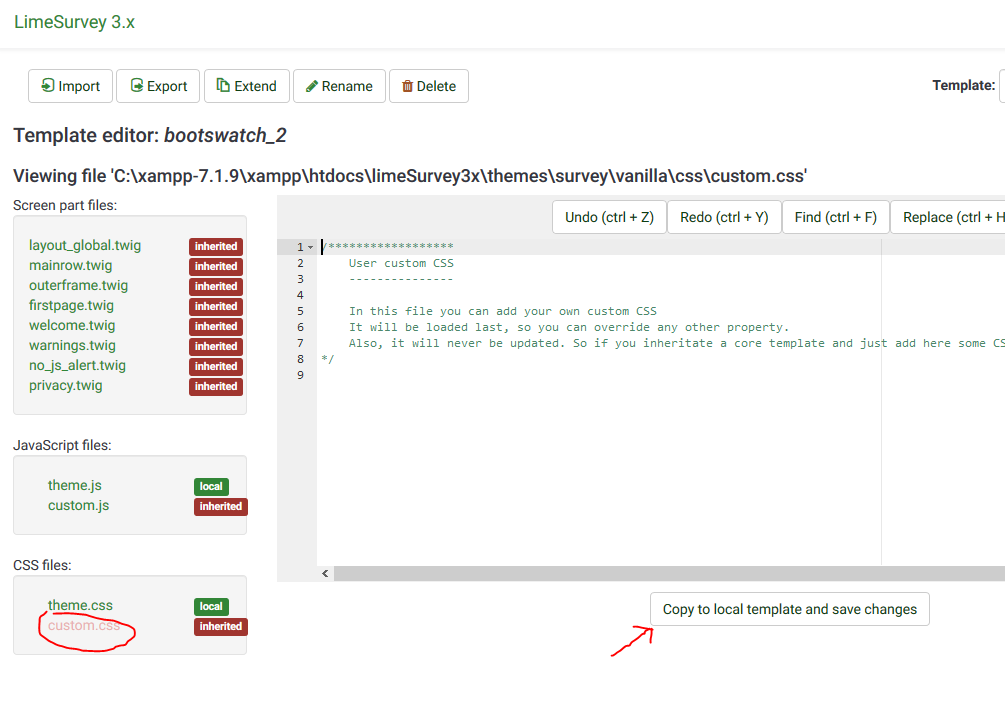Click Undo (ctrl + Z) button

(609, 217)
